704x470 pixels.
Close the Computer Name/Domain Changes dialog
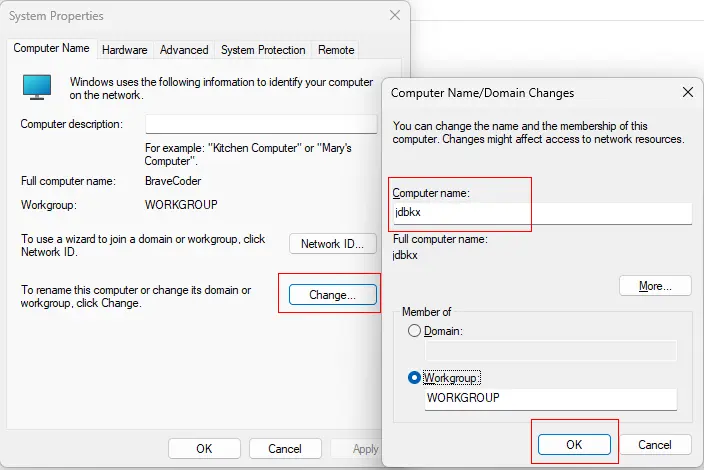tap(687, 92)
